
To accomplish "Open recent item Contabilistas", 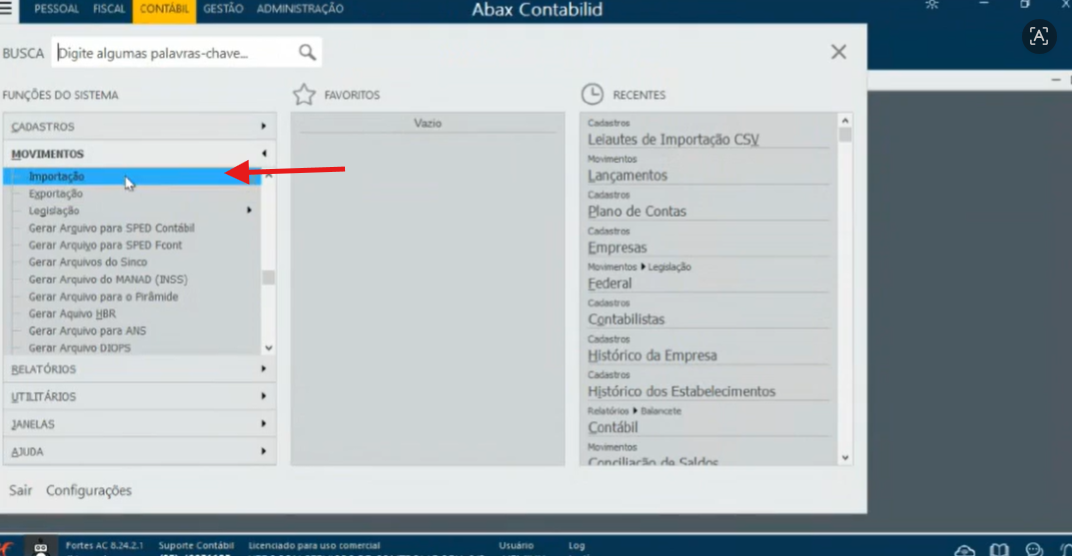I will point(626,319).
